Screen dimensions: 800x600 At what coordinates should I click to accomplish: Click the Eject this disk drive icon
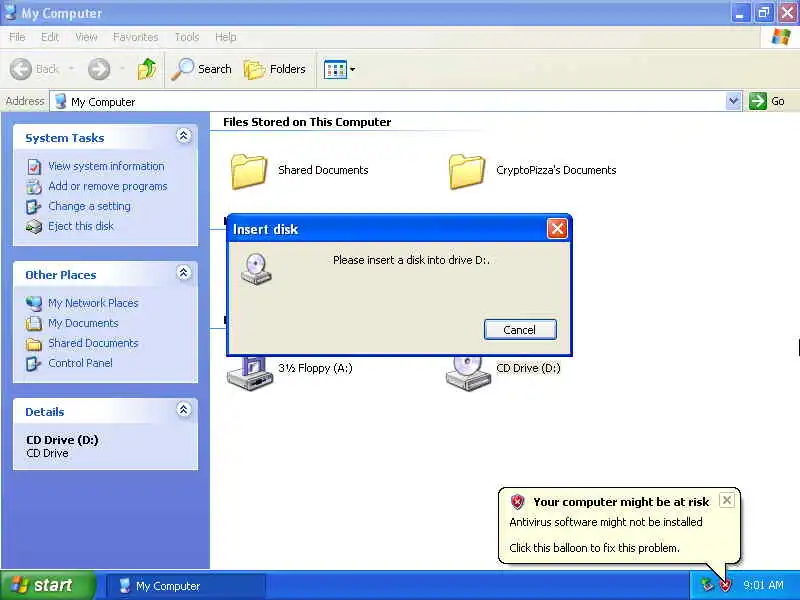[x=34, y=227]
